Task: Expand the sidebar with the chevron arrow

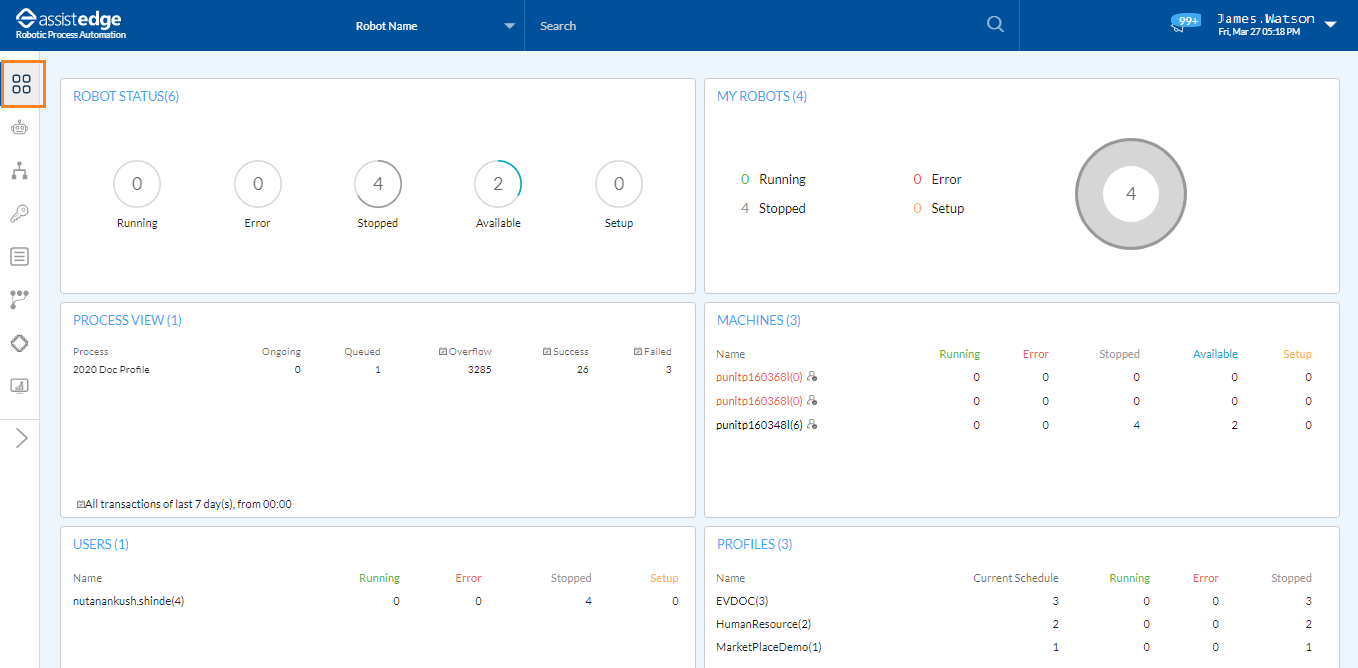Action: (x=21, y=438)
